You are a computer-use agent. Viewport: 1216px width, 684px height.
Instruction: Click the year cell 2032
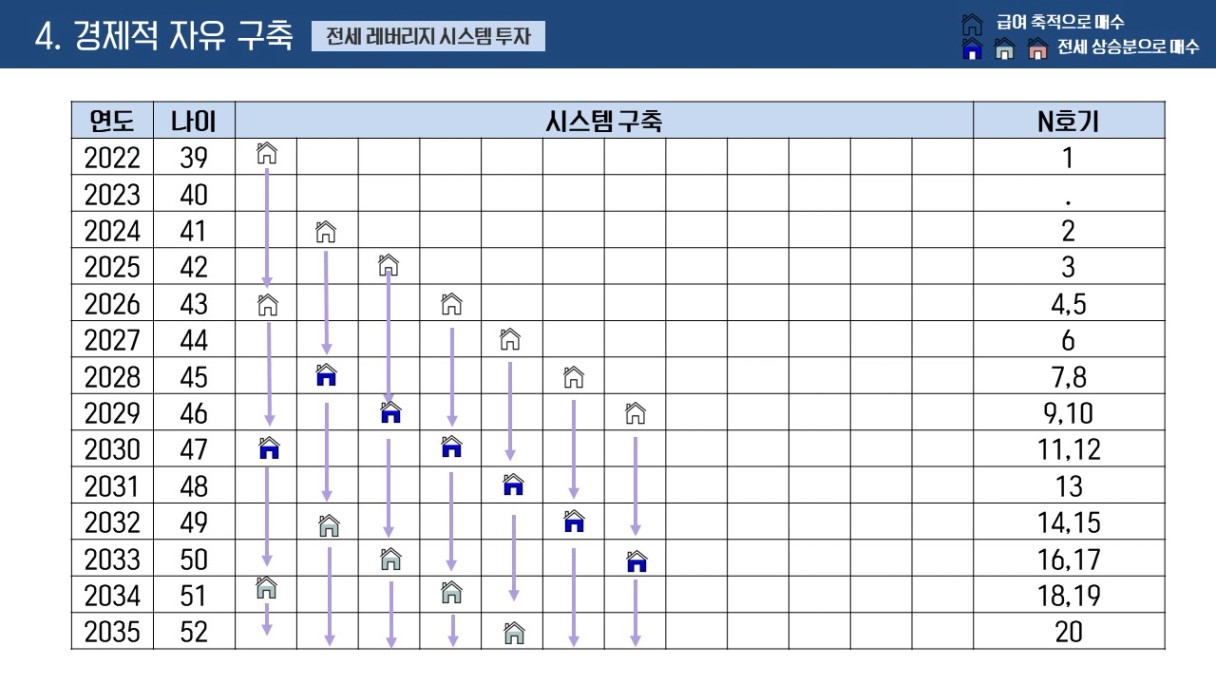[112, 522]
